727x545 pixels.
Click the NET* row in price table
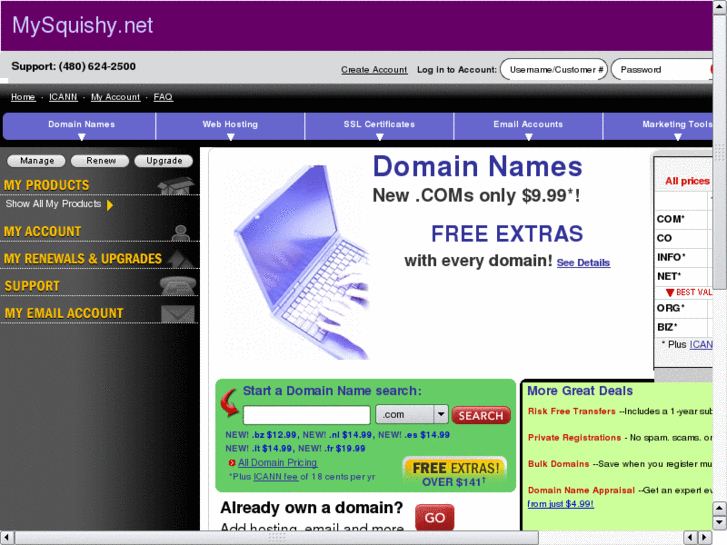coord(684,276)
